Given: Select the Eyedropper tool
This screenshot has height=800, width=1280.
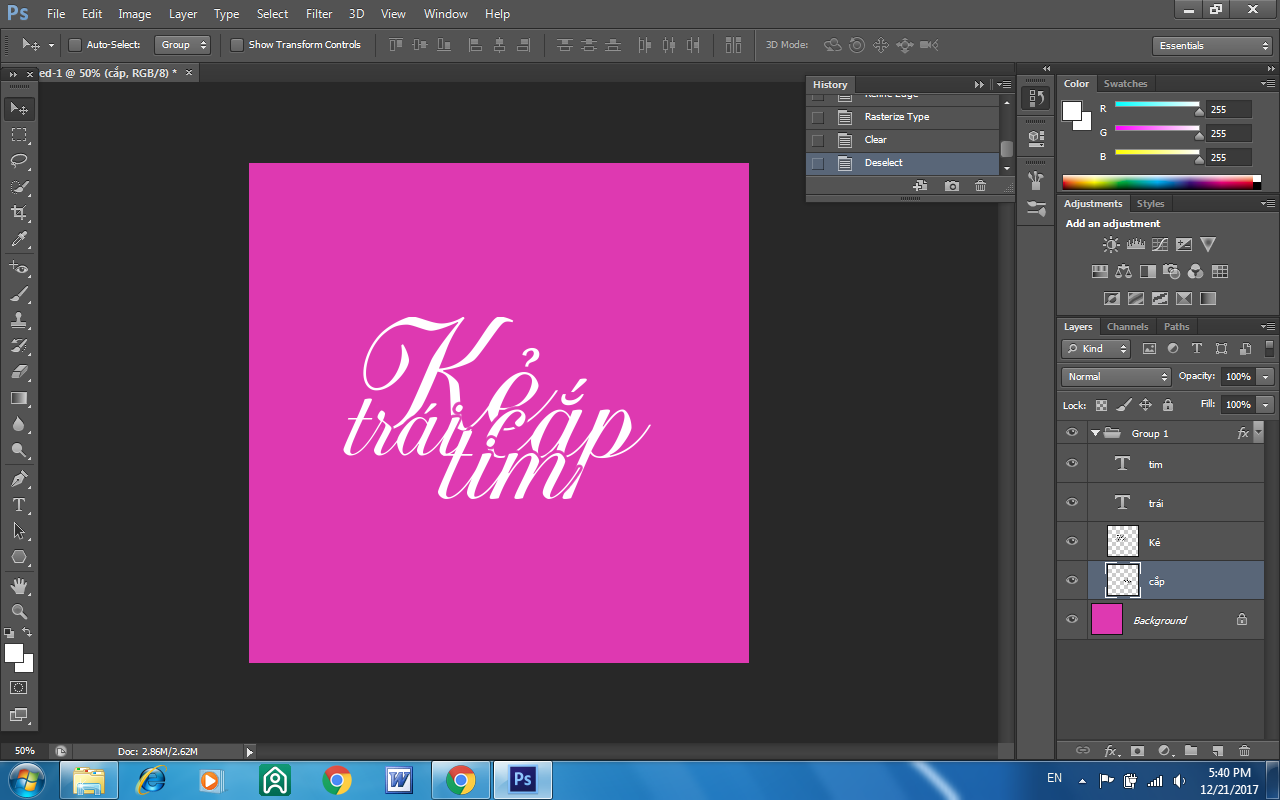Looking at the screenshot, I should (19, 240).
